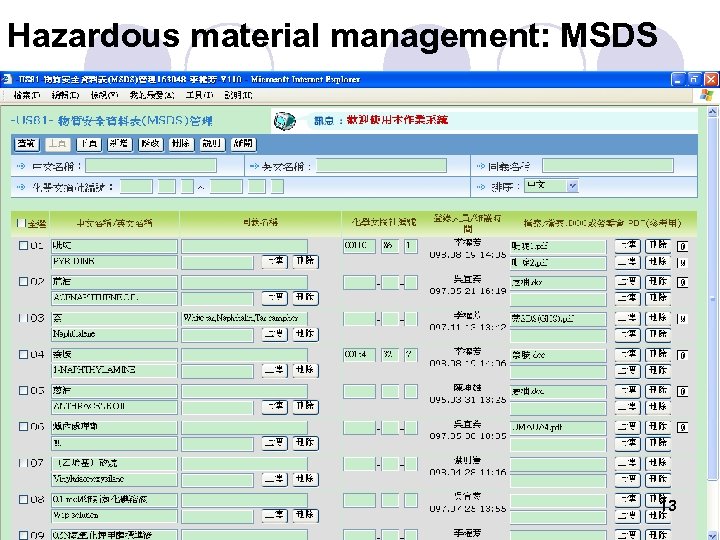
Task: Click the 新增 add button in toolbar
Action: [119, 144]
